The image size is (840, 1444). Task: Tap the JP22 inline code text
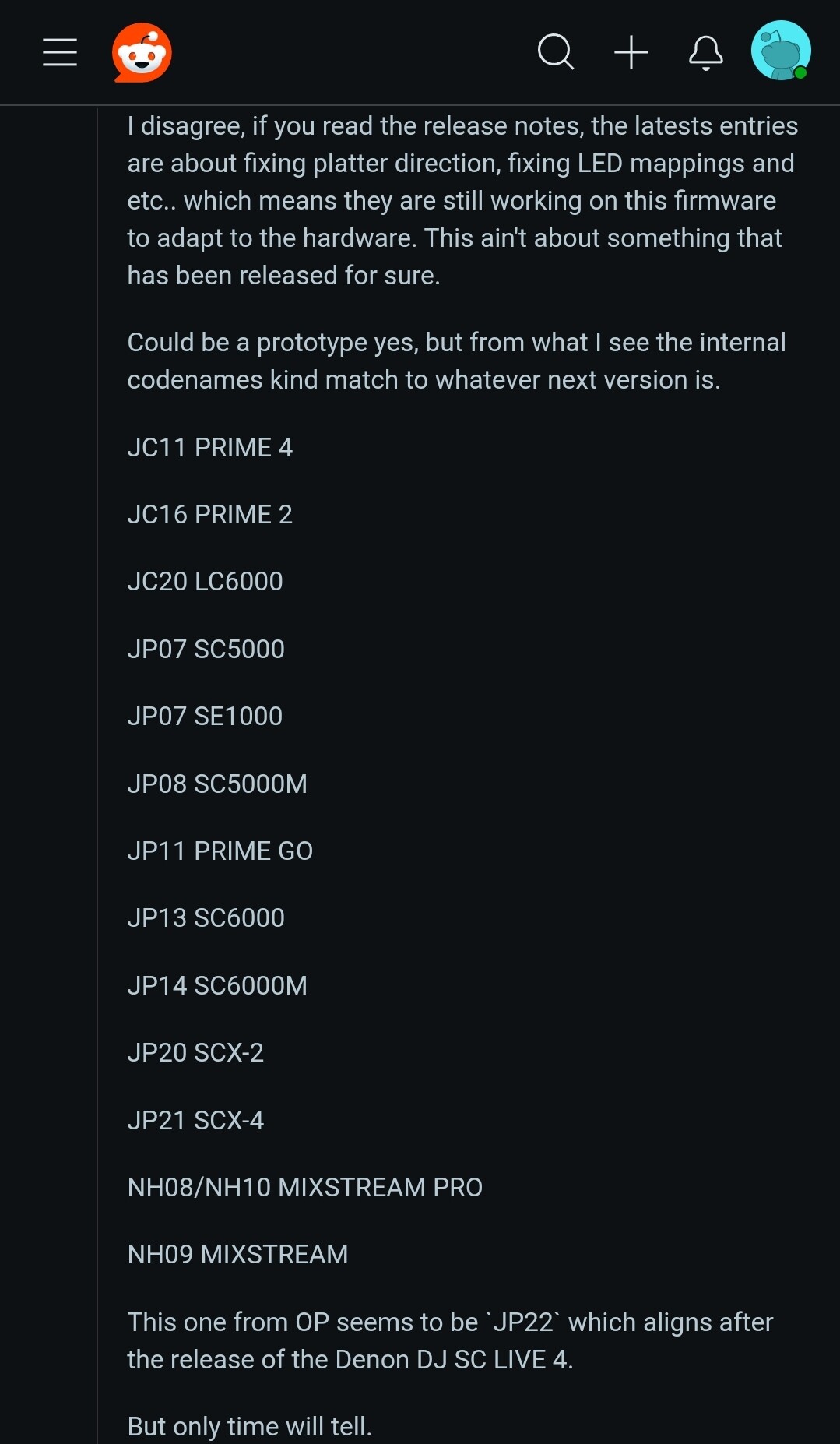[523, 1322]
